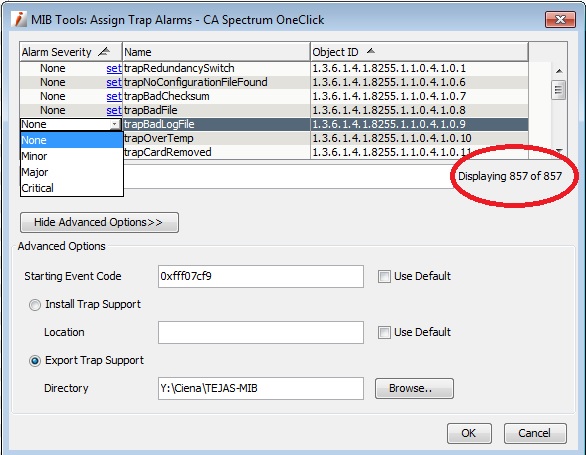
Task: Click Object ID ending in .1.0.10
Action: (x=419, y=138)
